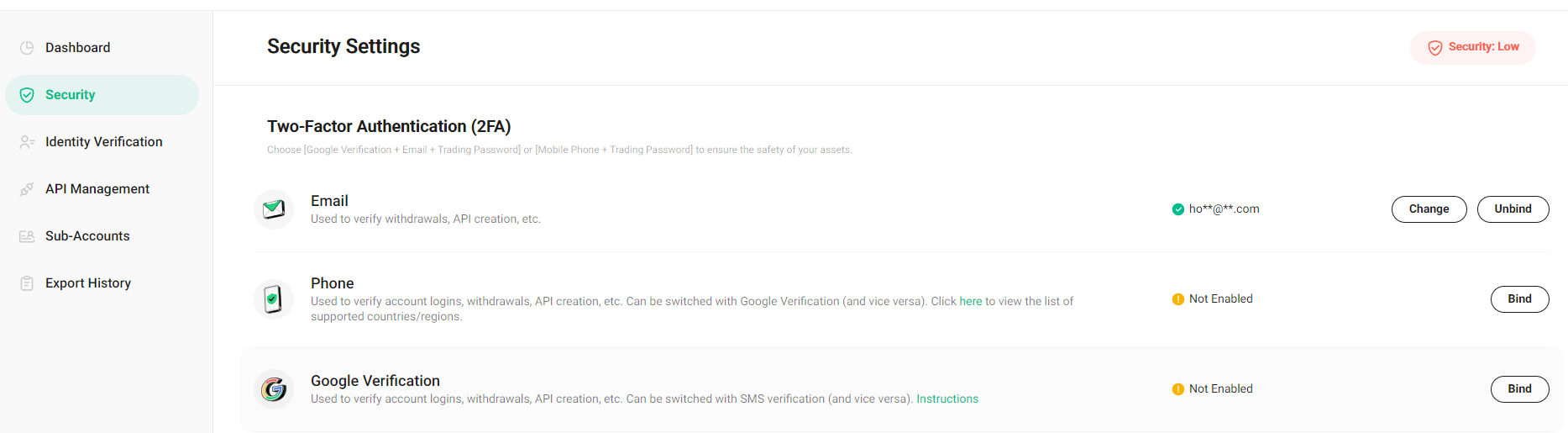
Task: Change the bound email address
Action: [1429, 209]
